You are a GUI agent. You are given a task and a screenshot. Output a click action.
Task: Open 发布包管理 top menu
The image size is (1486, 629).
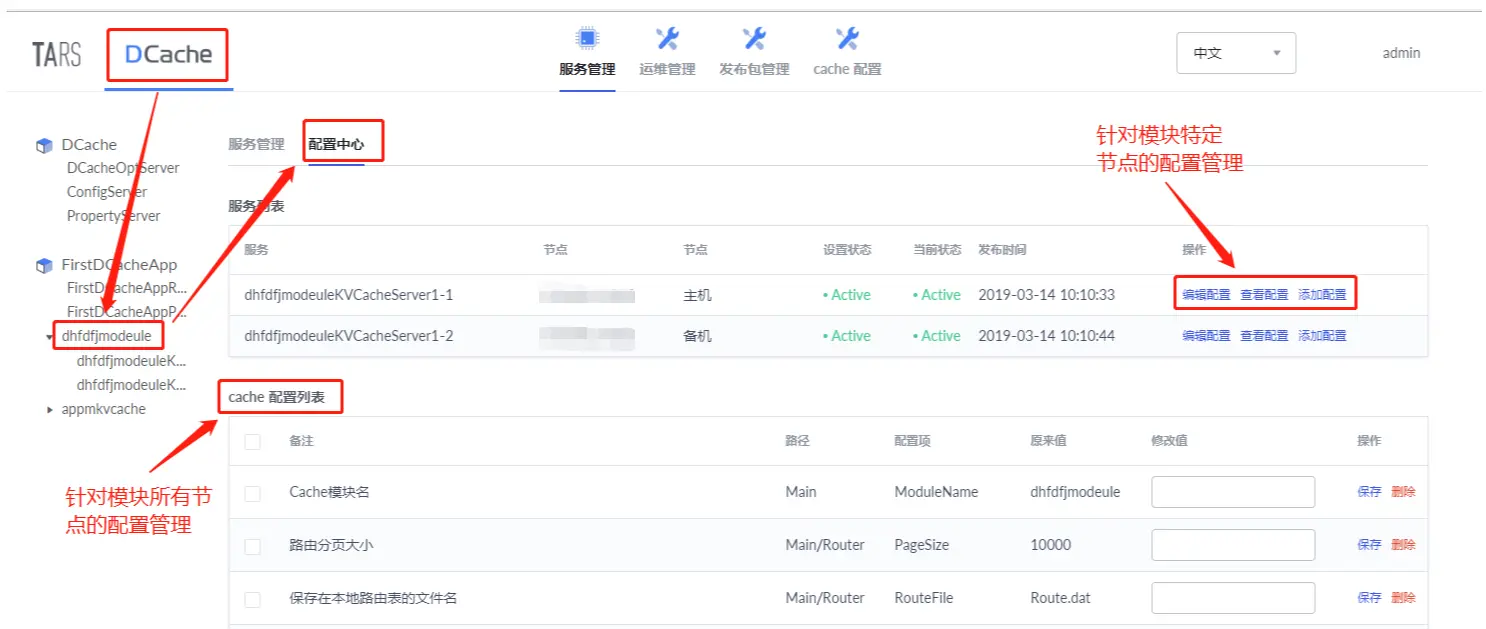click(x=754, y=69)
